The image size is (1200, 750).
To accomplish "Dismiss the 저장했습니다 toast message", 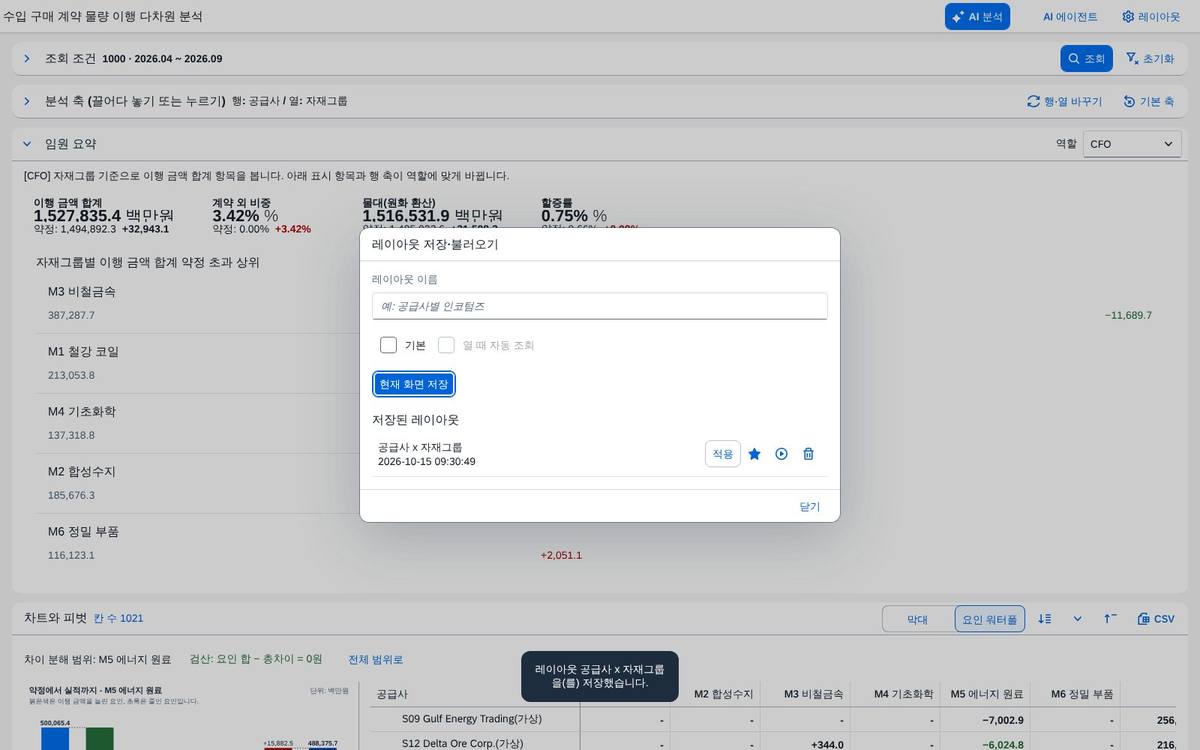I will tap(600, 676).
